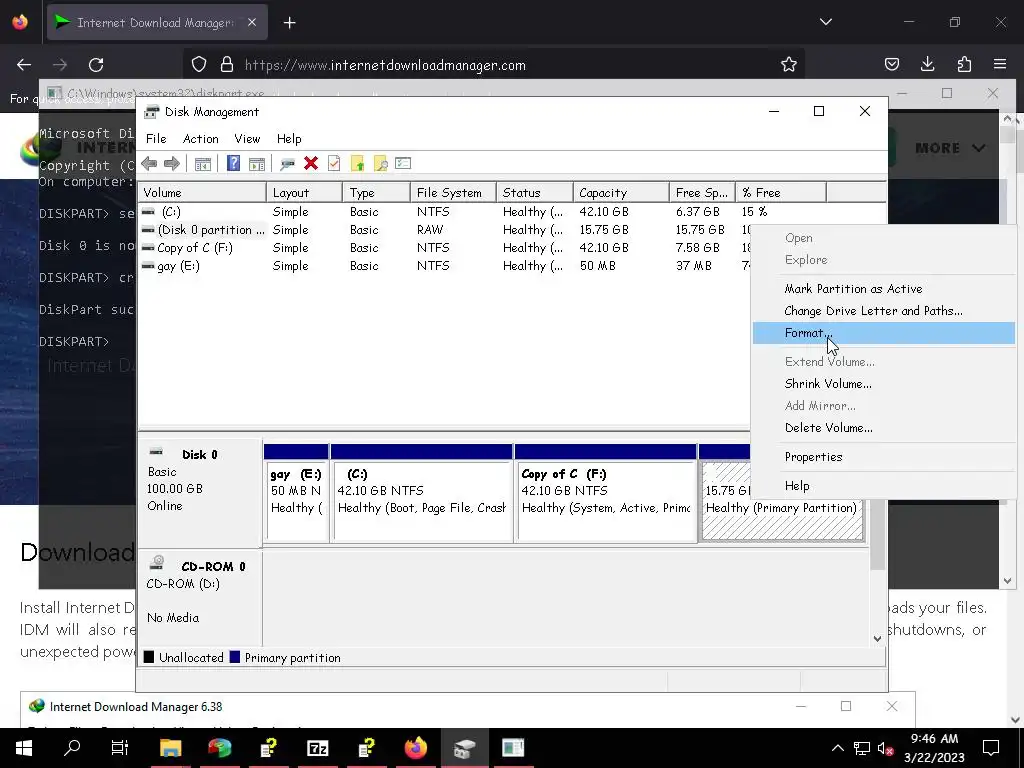Screen dimensions: 1024x768
Task: Go back in Firefox navigation
Action: [x=24, y=65]
